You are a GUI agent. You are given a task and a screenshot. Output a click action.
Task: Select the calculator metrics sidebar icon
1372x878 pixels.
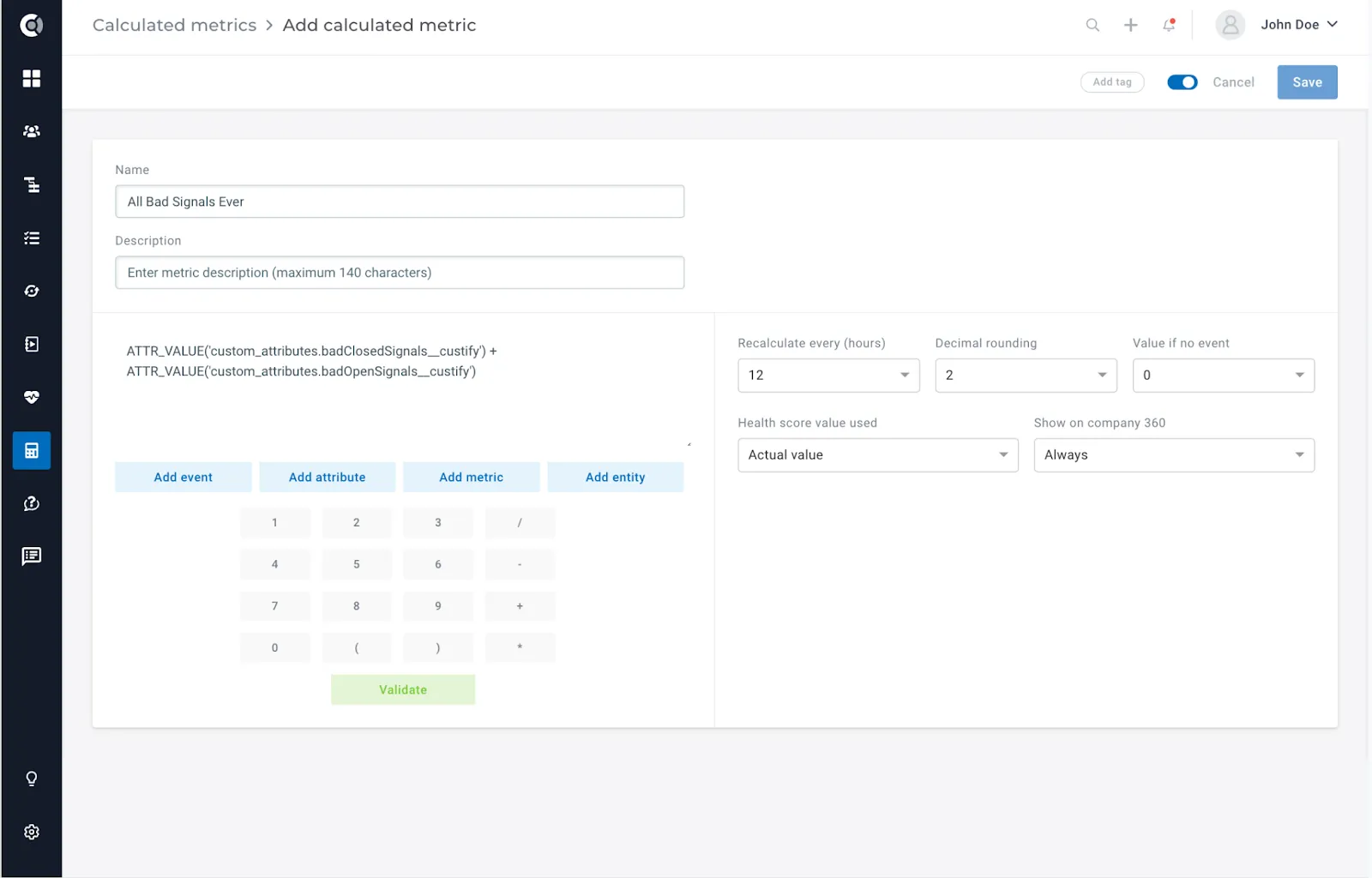32,451
